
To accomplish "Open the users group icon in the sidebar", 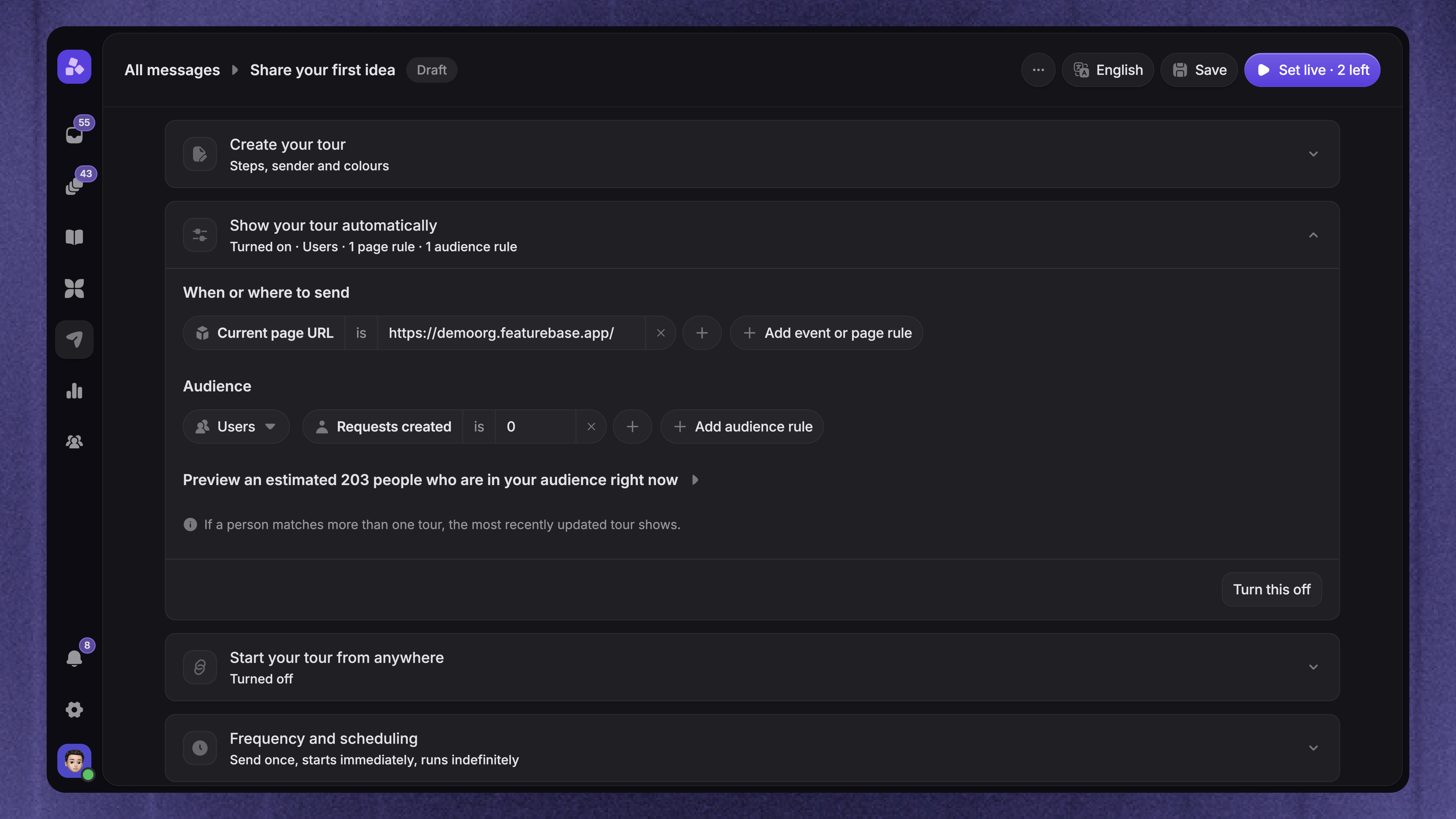I will [x=74, y=441].
